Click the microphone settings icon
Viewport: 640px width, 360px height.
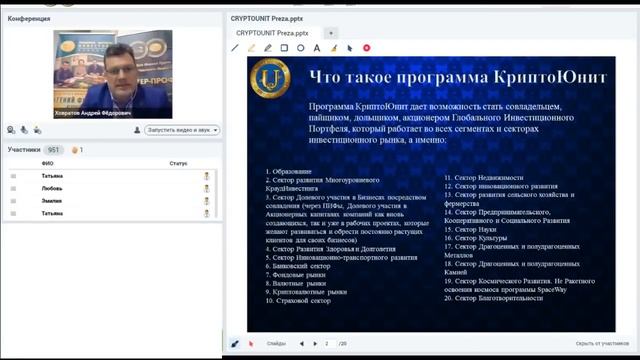click(x=24, y=130)
